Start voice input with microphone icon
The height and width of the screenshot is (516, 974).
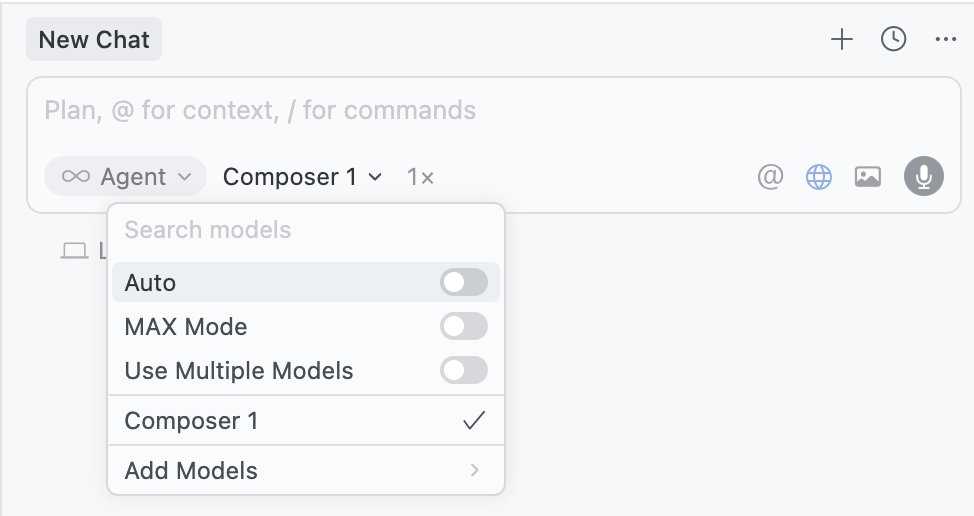pyautogui.click(x=923, y=177)
